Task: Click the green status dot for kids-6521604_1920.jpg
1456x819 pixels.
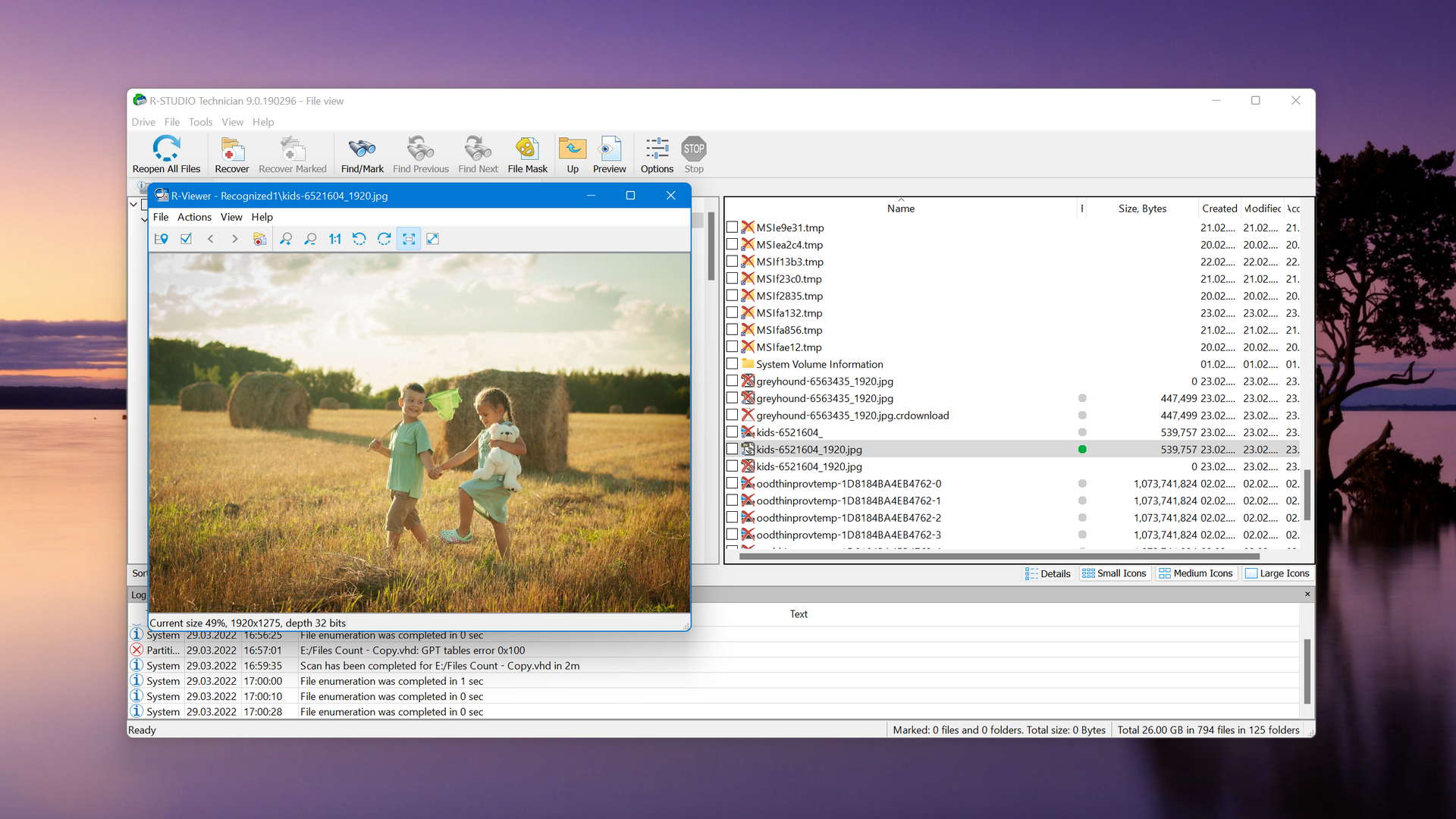Action: tap(1082, 449)
